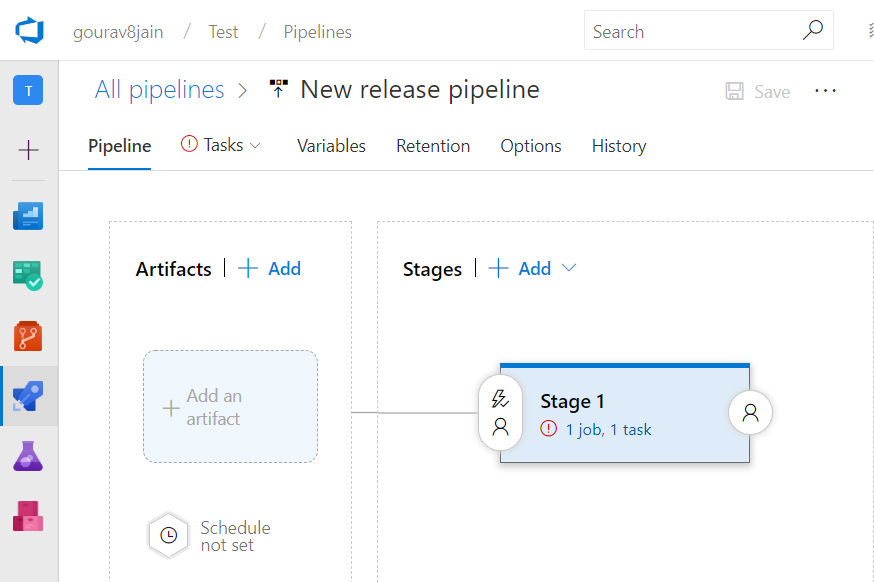
Task: Click the Azure DevOps logo icon
Action: (29, 31)
